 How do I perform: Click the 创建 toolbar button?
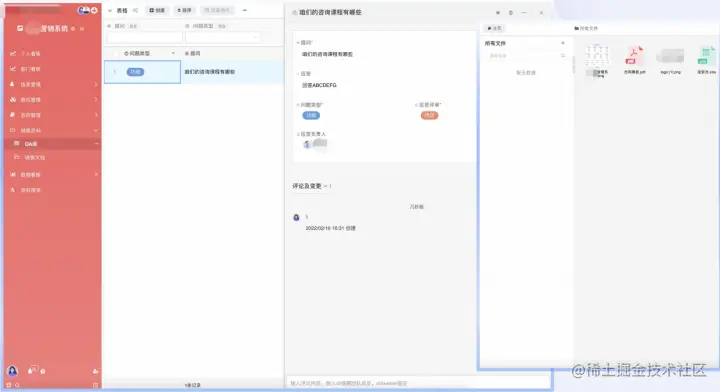point(157,10)
